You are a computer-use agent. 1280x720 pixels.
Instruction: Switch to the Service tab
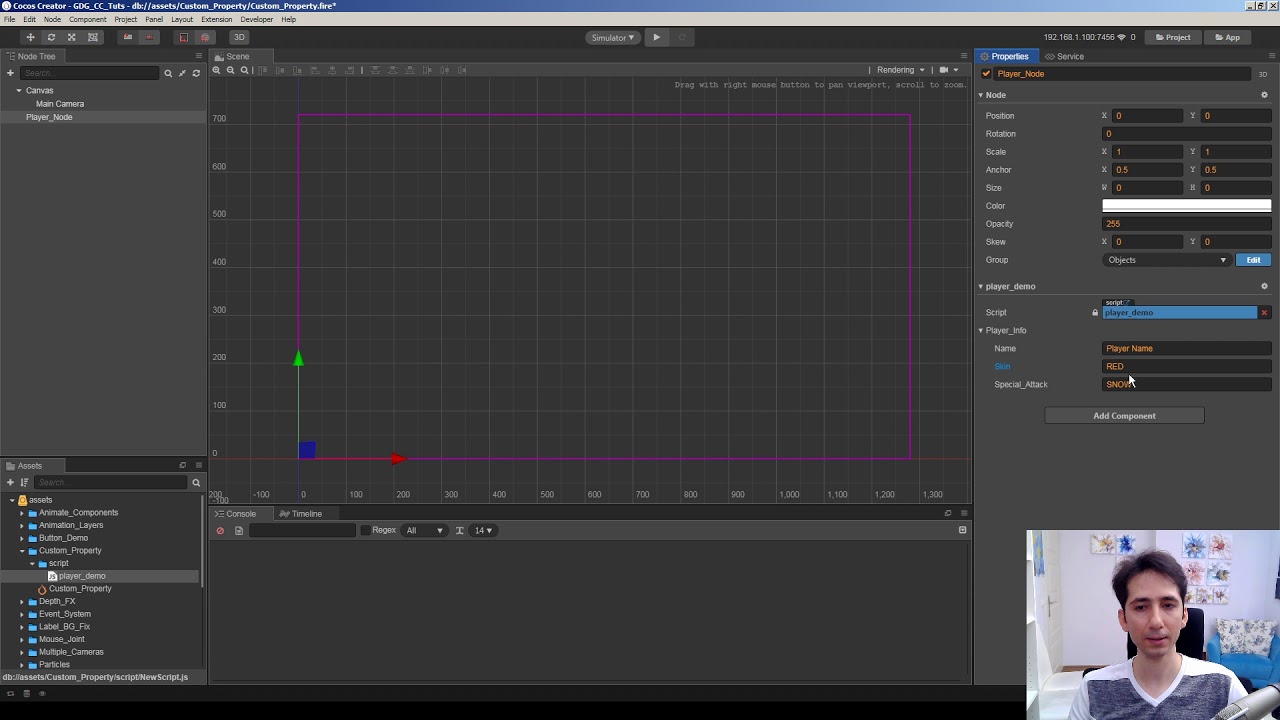click(1064, 56)
